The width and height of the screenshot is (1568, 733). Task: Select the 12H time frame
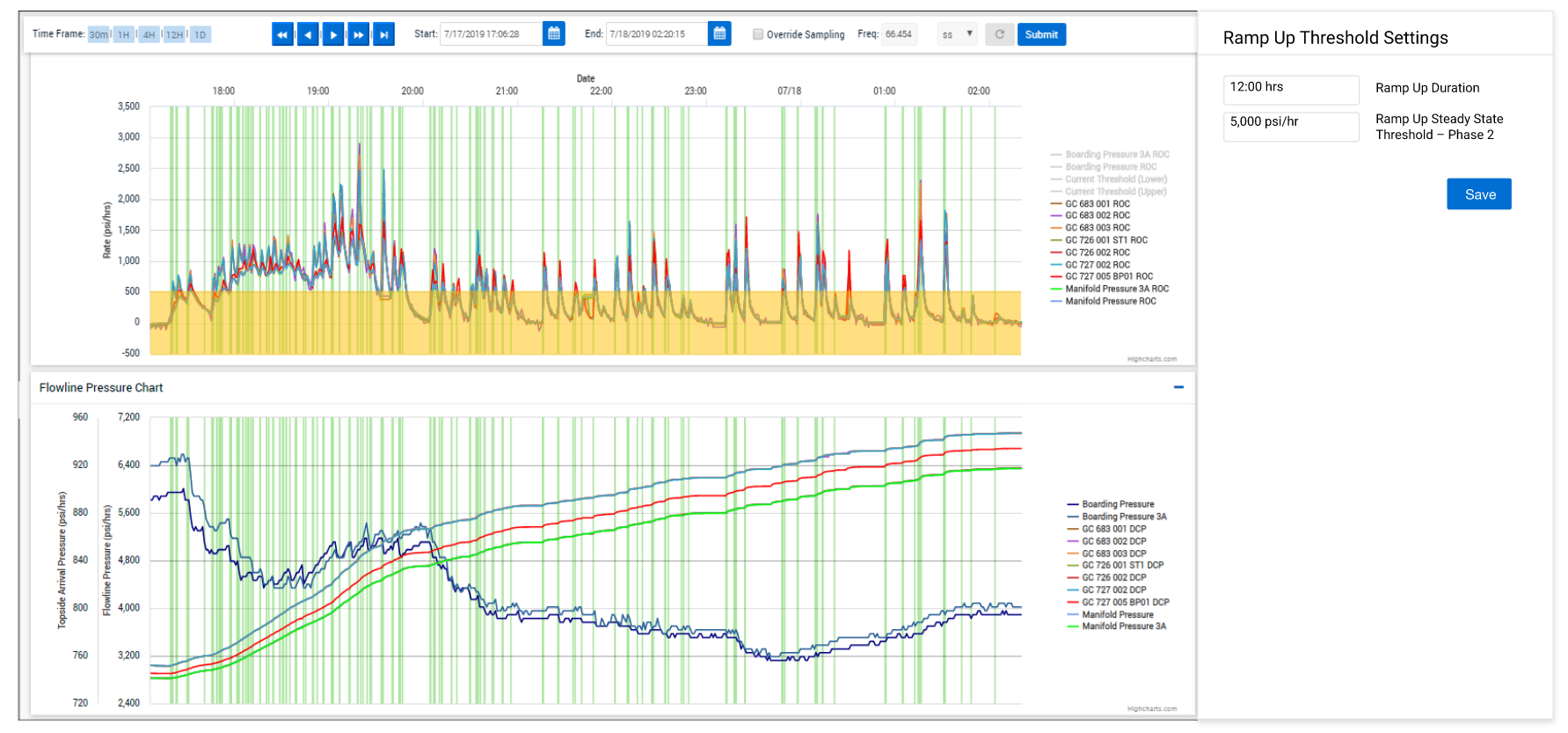[175, 35]
